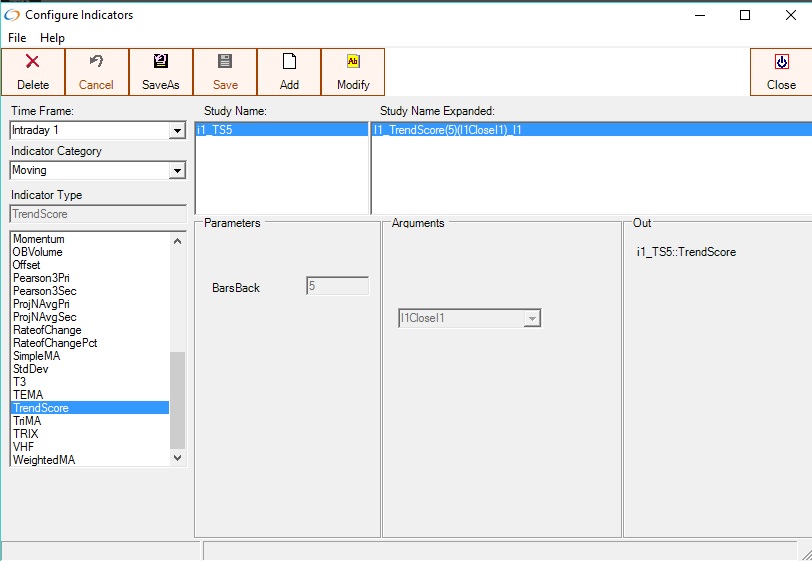Click the SaveAs toolbar icon
This screenshot has height=561, width=812.
point(161,62)
